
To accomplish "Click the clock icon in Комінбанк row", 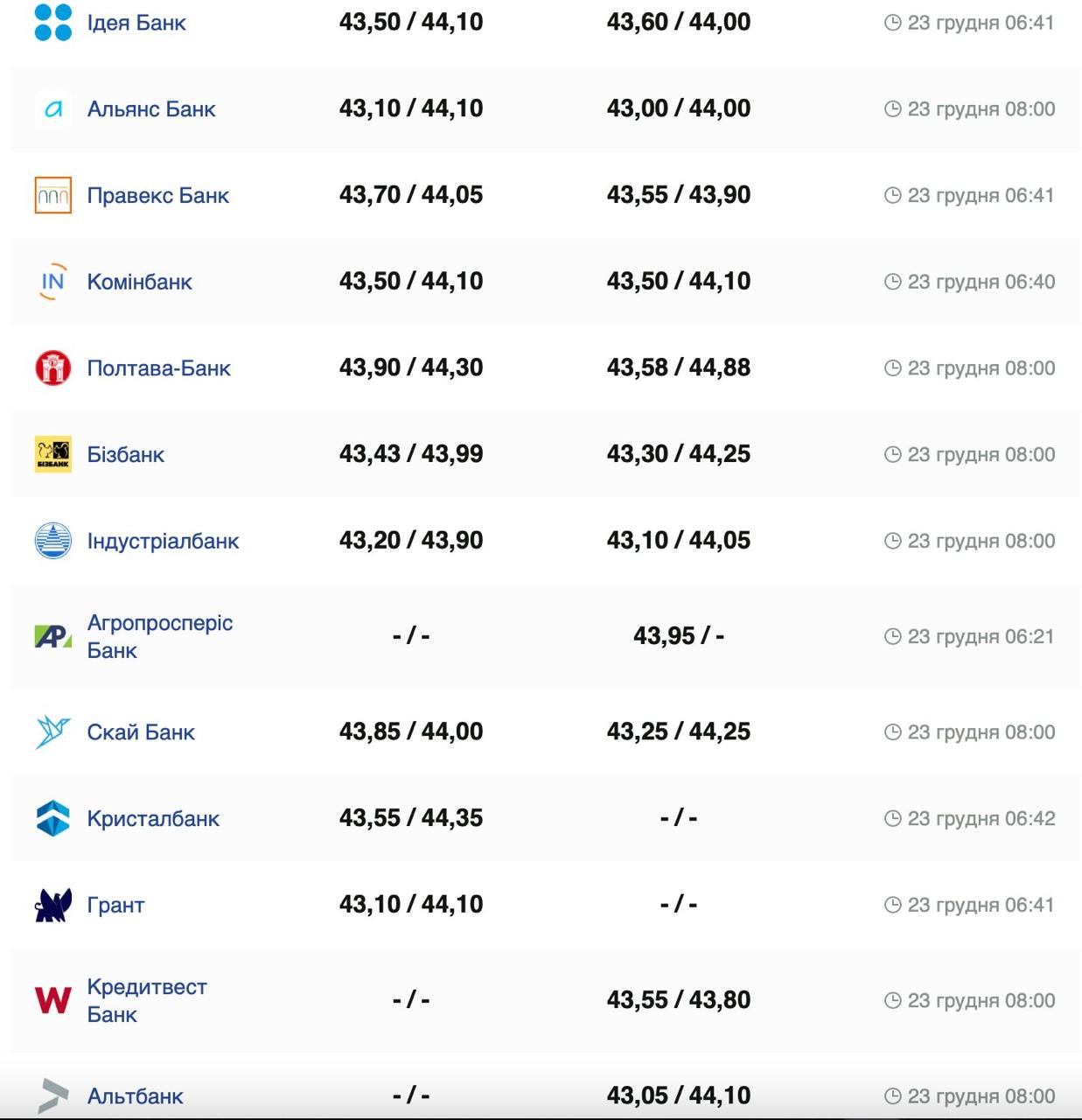I will click(892, 282).
